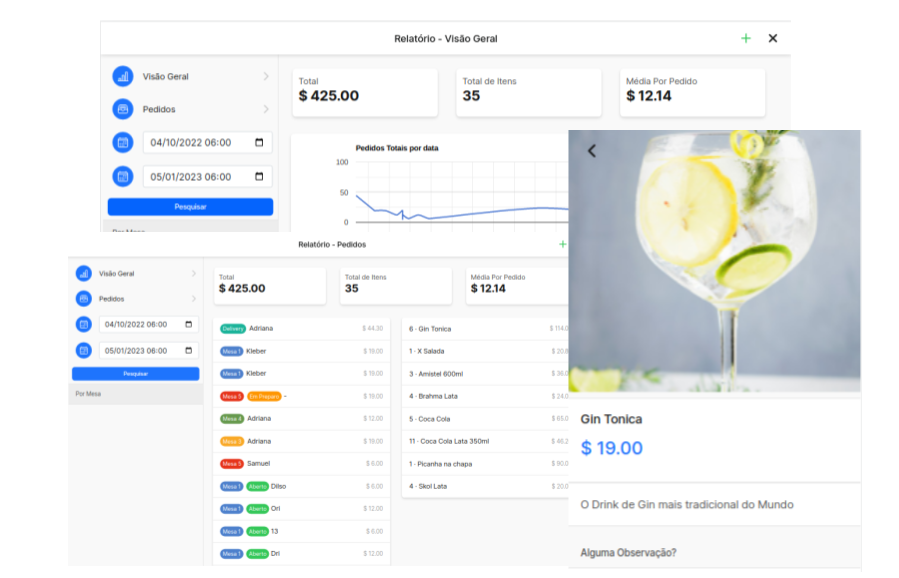Click the green plus icon in Relatório - Pedidos window
The width and height of the screenshot is (899, 578).
[x=562, y=244]
